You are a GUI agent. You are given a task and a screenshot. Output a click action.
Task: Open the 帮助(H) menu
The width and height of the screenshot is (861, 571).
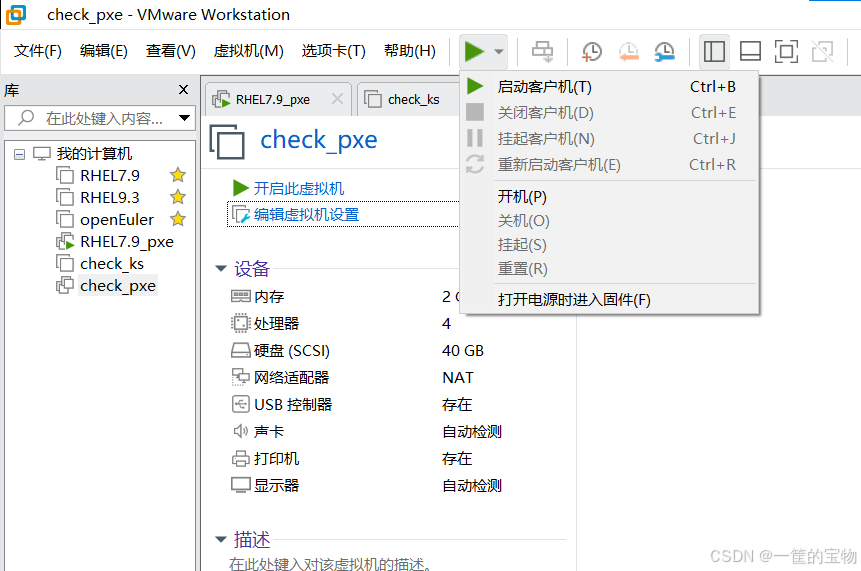410,51
